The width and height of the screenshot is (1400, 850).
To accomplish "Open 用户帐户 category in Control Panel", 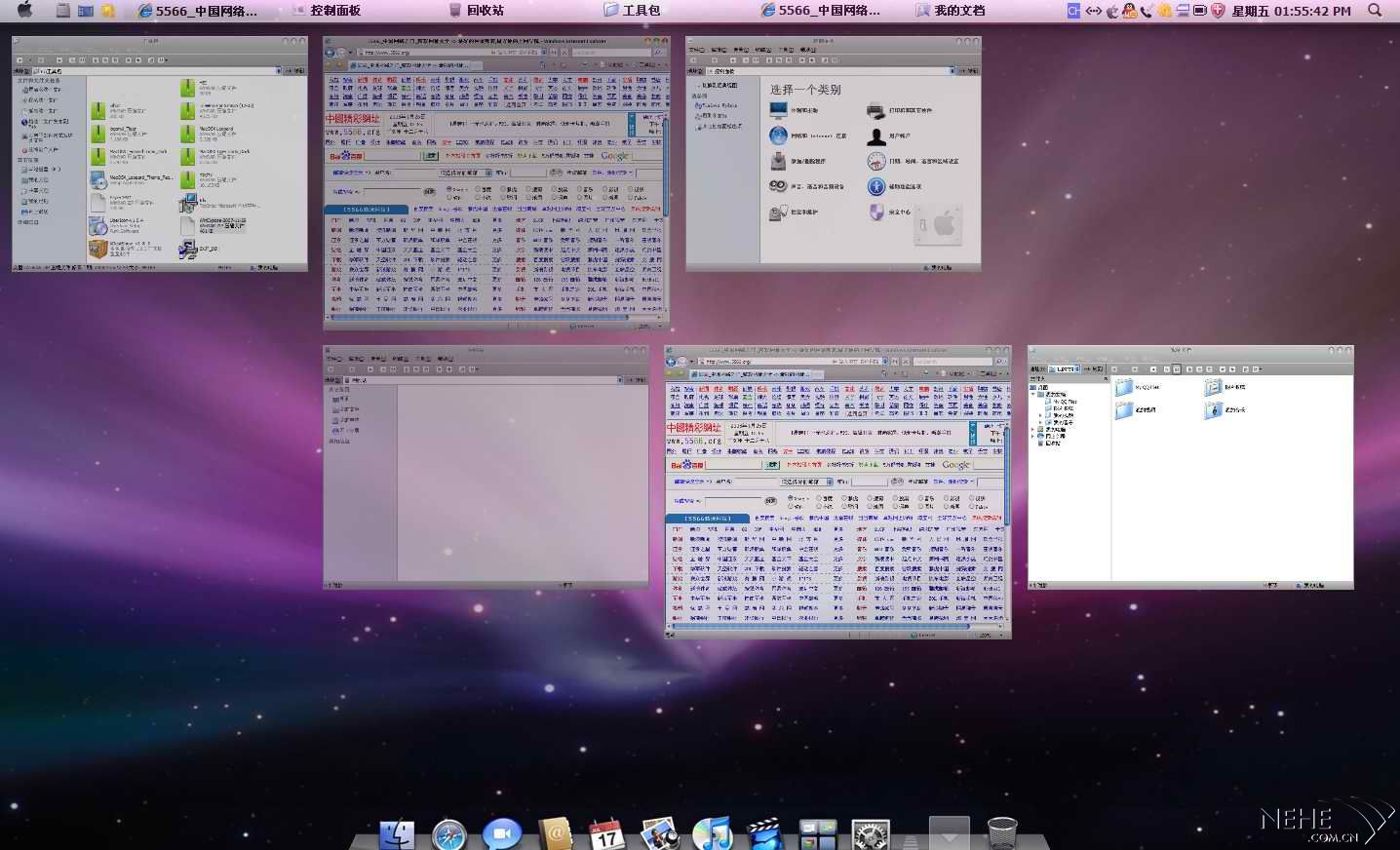I will tap(876, 136).
